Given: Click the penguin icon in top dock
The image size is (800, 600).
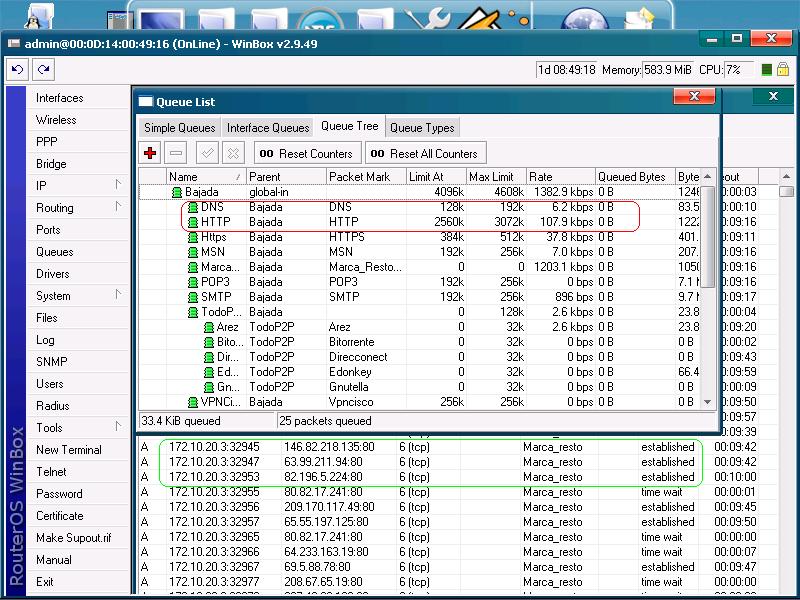Looking at the screenshot, I should (x=37, y=15).
